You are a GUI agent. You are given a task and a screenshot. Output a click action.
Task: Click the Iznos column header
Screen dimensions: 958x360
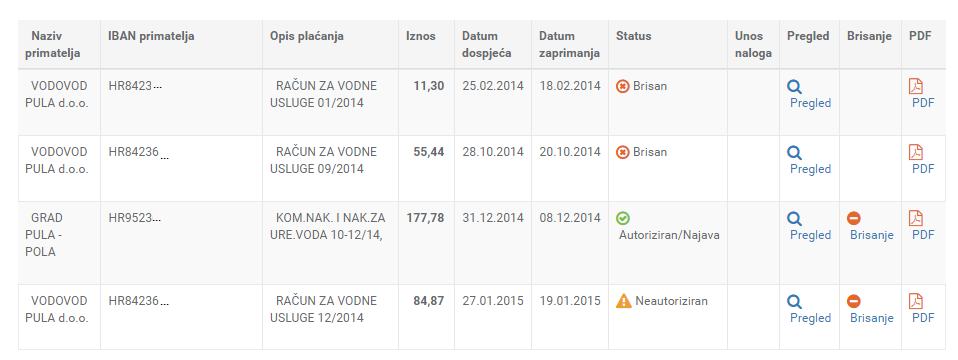tap(421, 36)
